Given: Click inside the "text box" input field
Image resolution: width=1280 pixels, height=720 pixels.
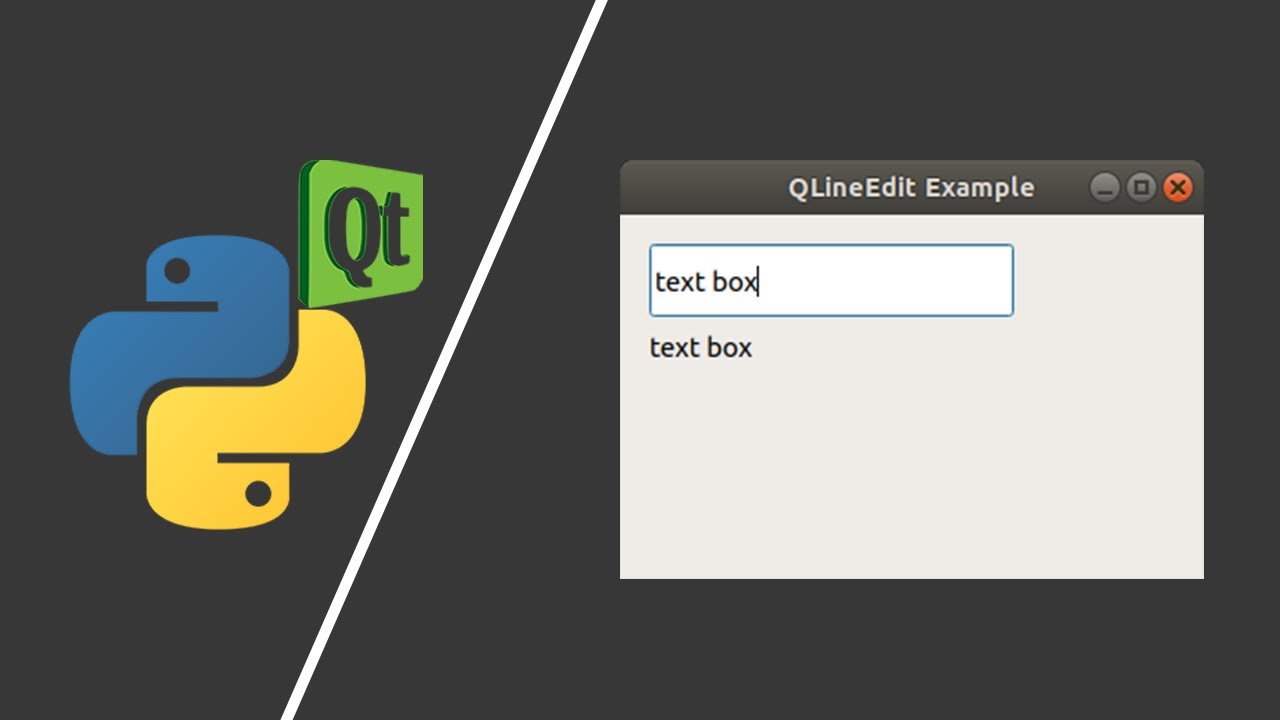Looking at the screenshot, I should [831, 281].
